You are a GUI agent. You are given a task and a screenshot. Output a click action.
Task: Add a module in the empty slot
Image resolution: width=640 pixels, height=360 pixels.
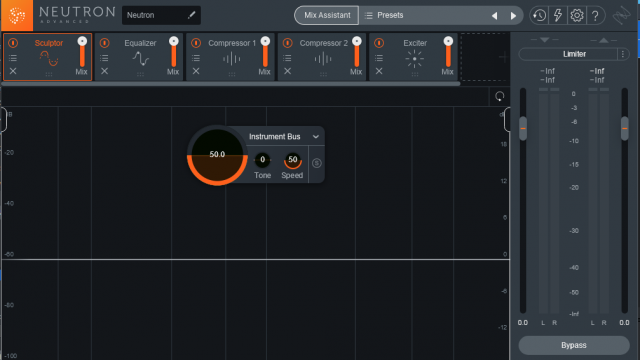pyautogui.click(x=485, y=57)
